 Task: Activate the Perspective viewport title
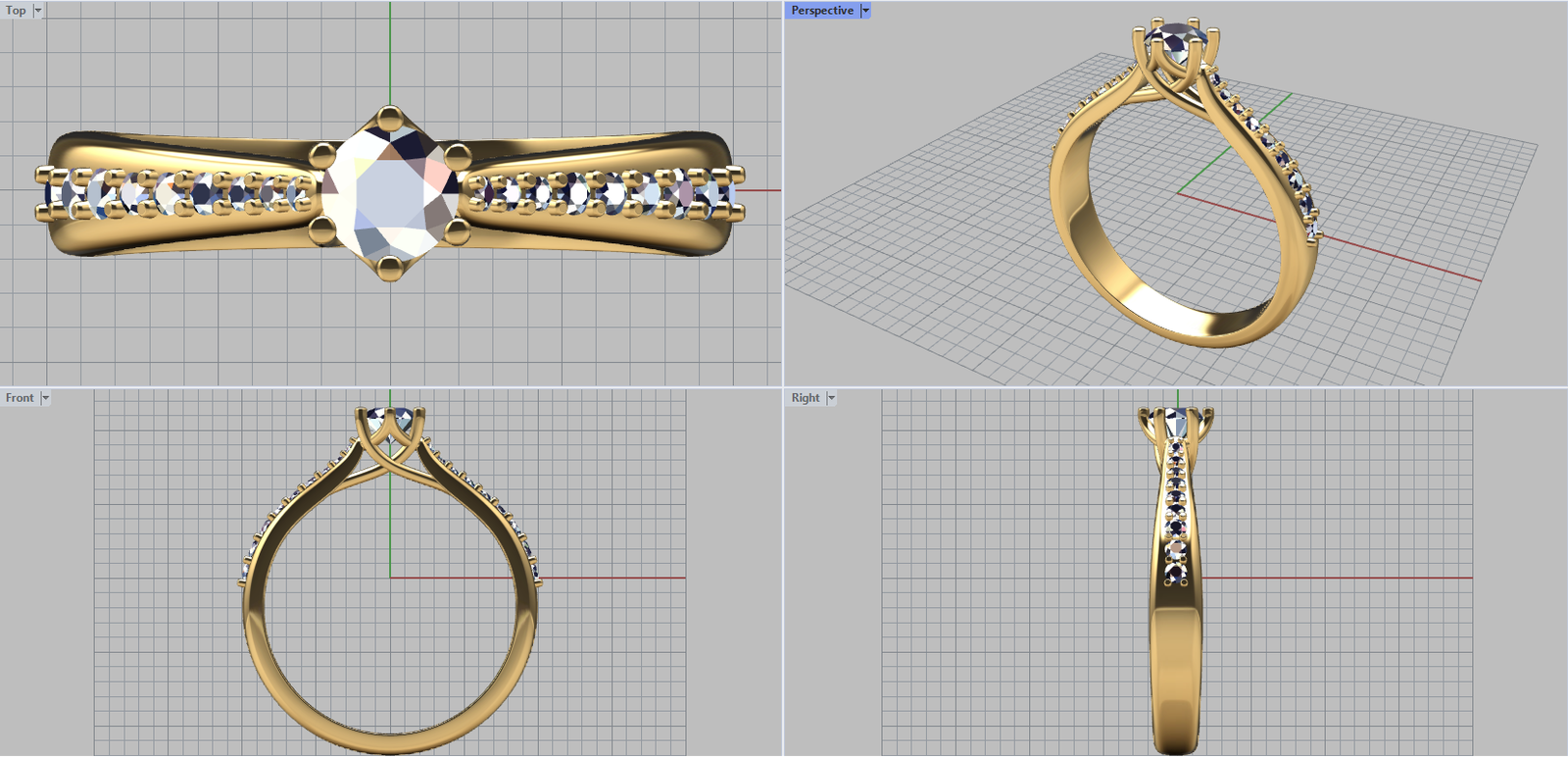(821, 11)
